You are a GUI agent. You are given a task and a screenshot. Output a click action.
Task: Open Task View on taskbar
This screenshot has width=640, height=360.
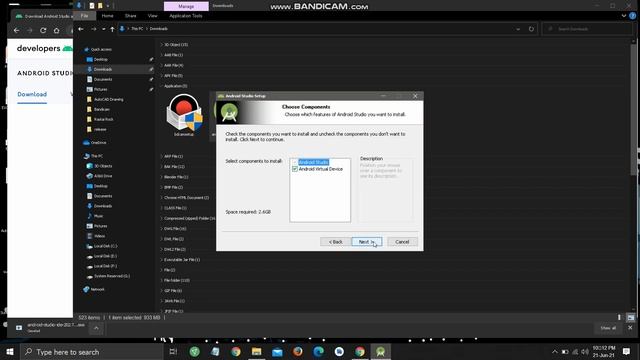pyautogui.click(x=173, y=352)
